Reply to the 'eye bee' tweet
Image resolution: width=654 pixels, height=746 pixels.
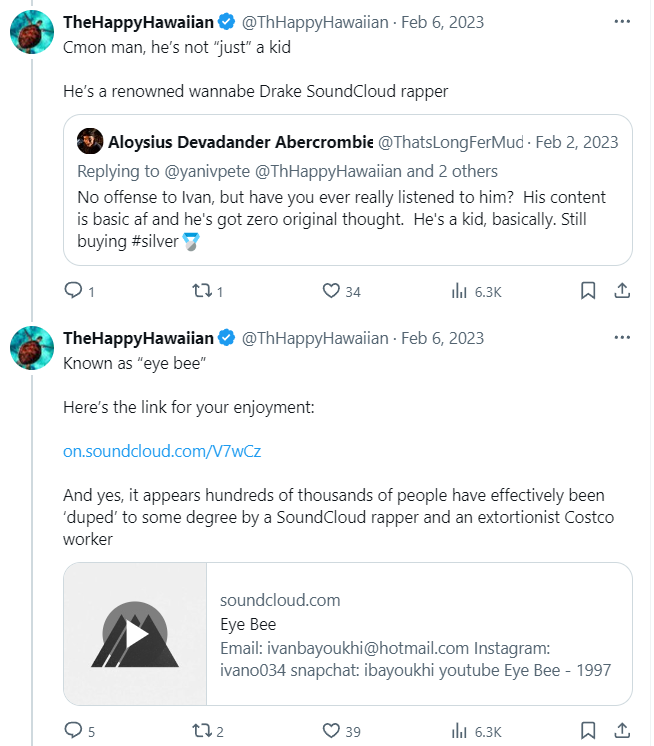point(73,731)
